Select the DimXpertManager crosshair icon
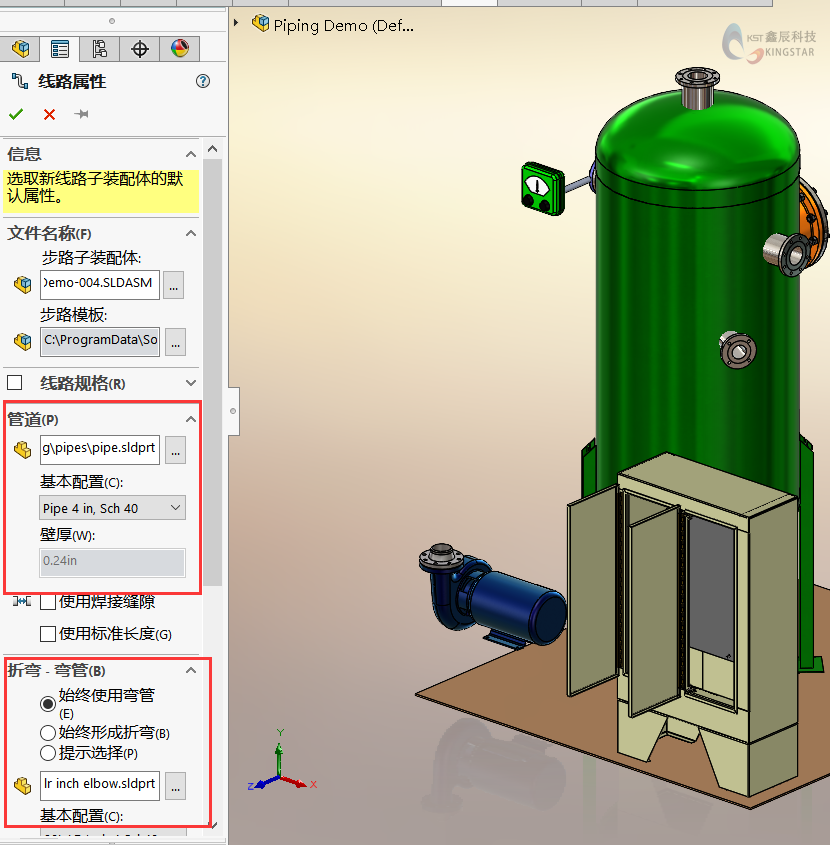 tap(140, 49)
